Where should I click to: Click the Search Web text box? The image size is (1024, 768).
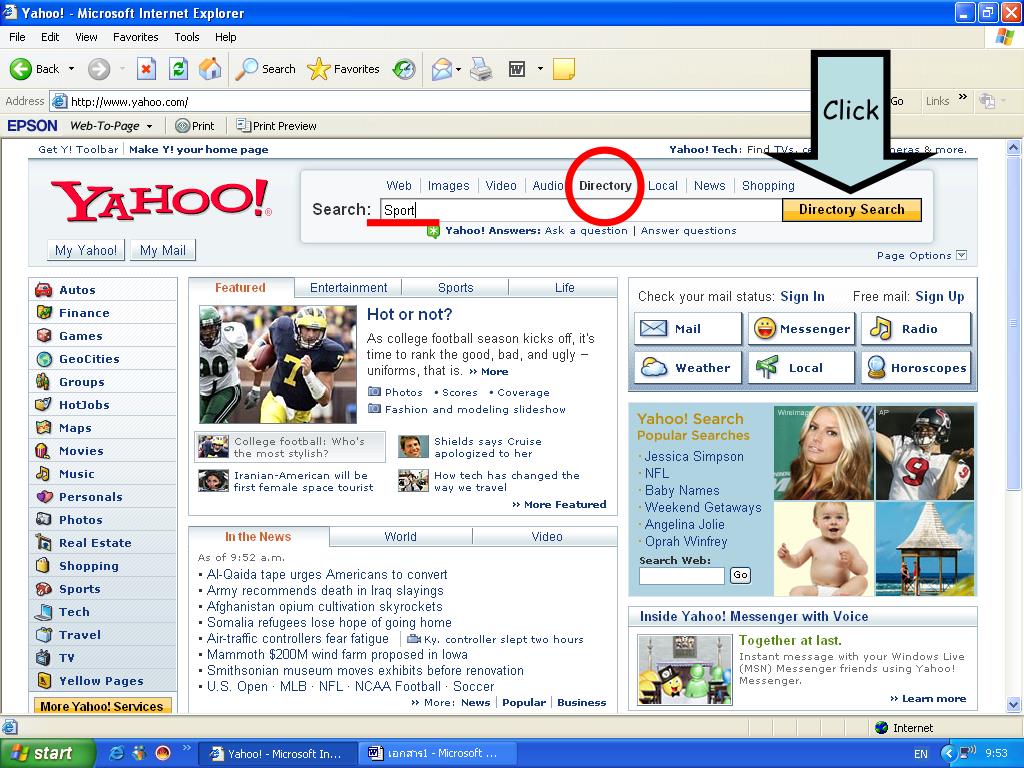click(x=682, y=575)
